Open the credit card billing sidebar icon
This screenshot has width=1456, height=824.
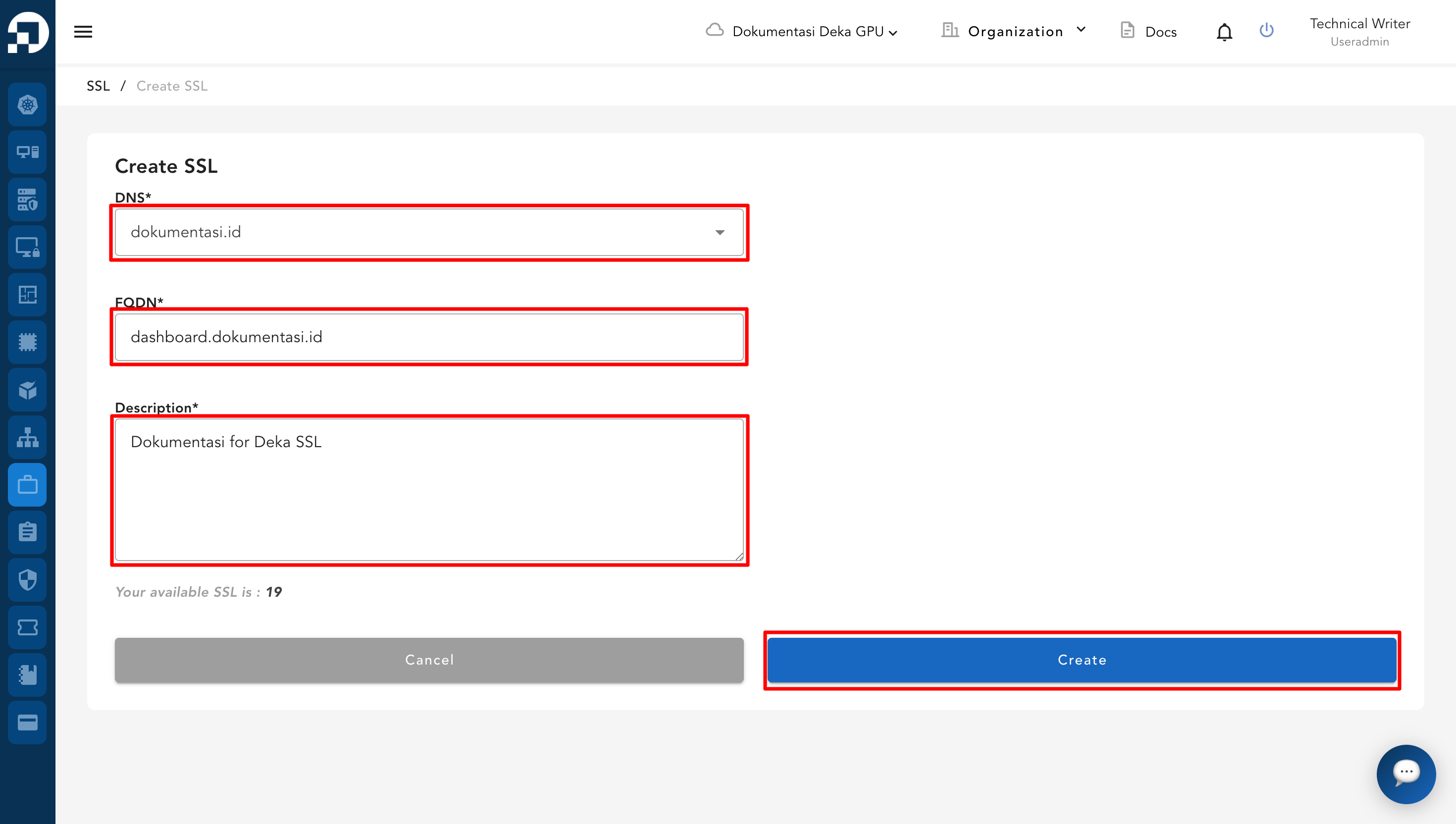tap(27, 722)
